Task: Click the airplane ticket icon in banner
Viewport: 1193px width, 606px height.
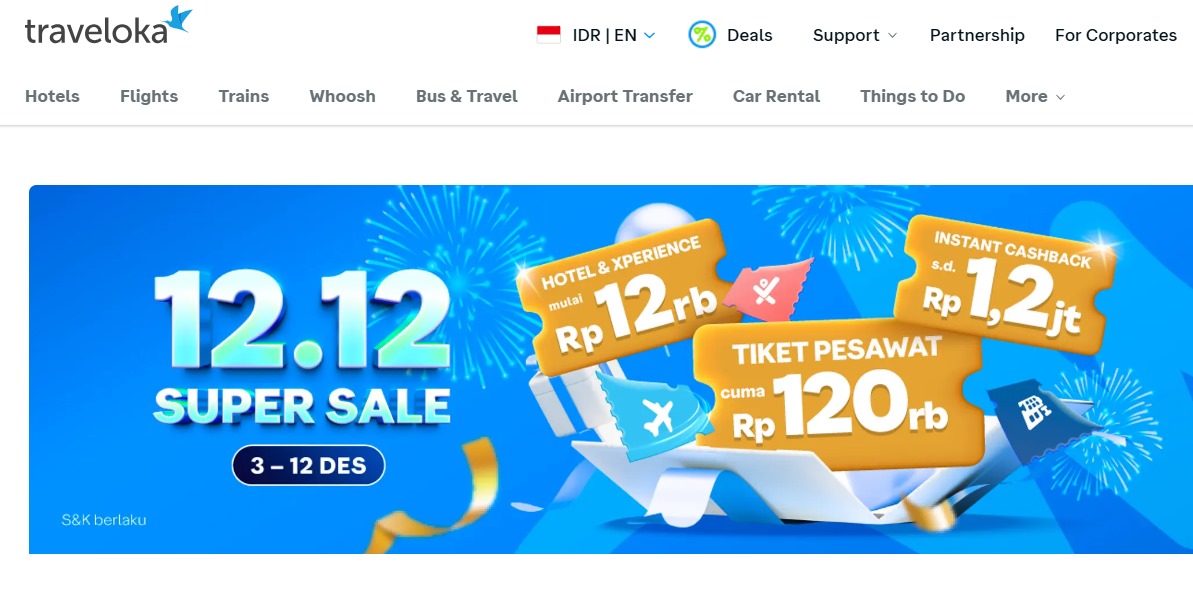Action: click(657, 416)
